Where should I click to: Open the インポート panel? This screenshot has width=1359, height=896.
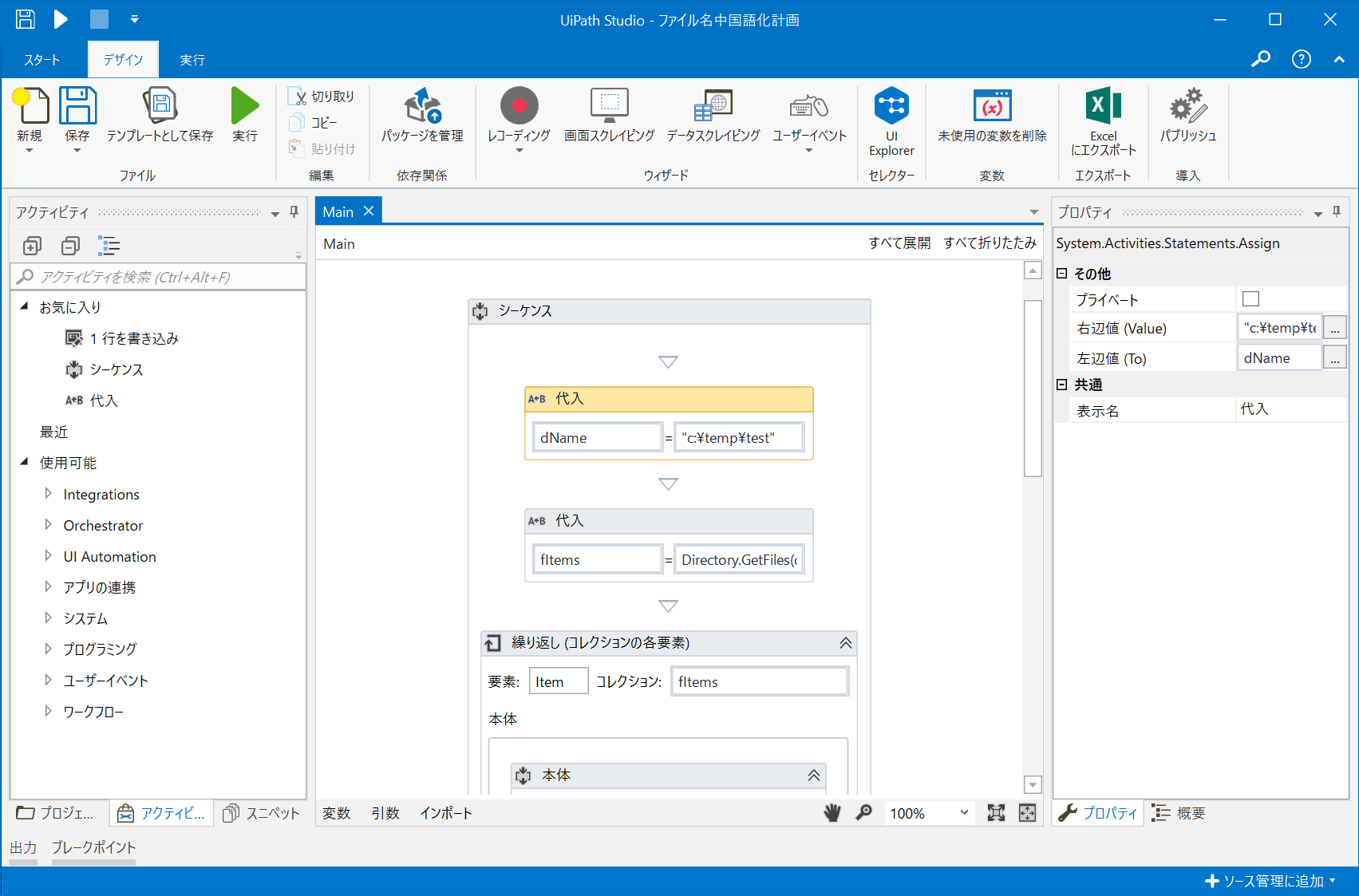coord(446,813)
